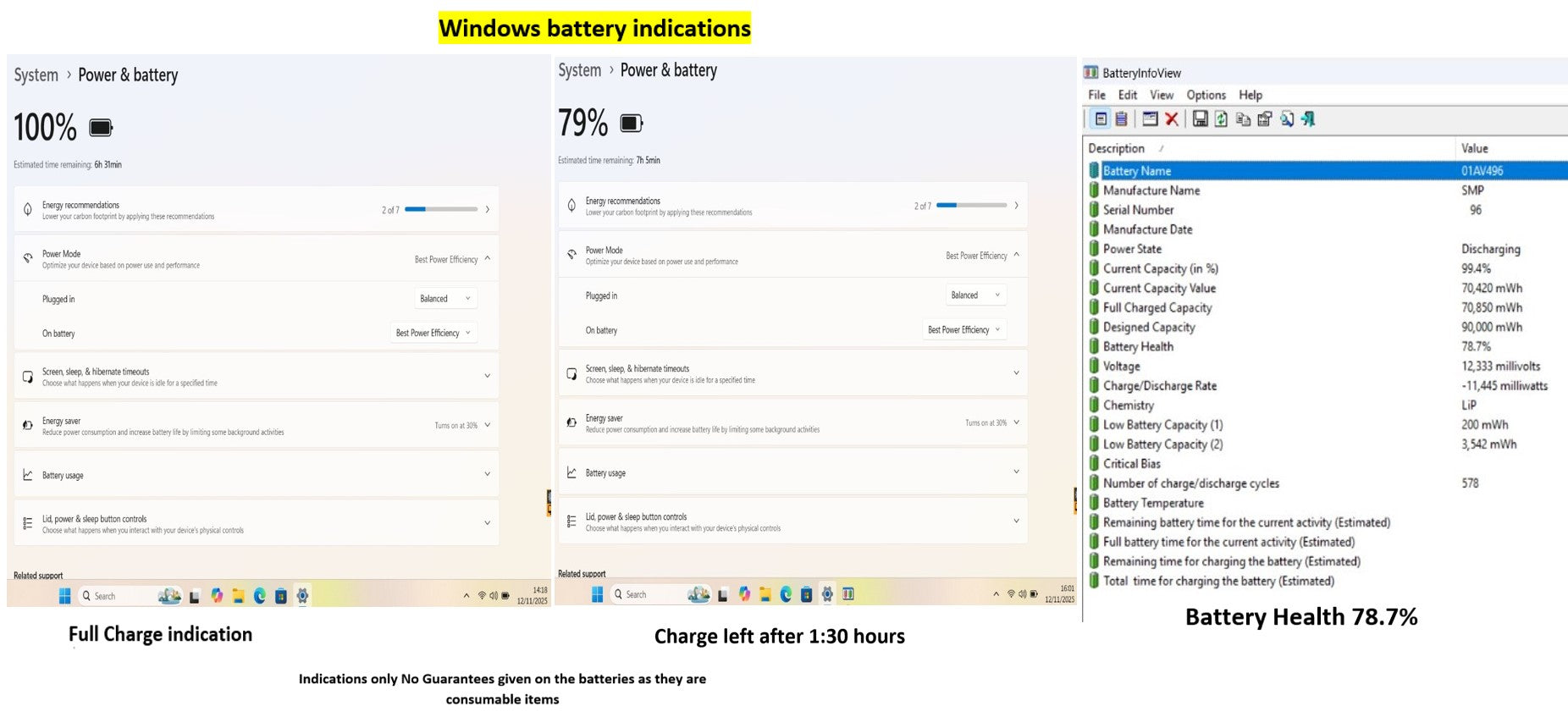The image size is (1568, 717).
Task: Click the copy selected items toolbar icon
Action: coord(1243,119)
